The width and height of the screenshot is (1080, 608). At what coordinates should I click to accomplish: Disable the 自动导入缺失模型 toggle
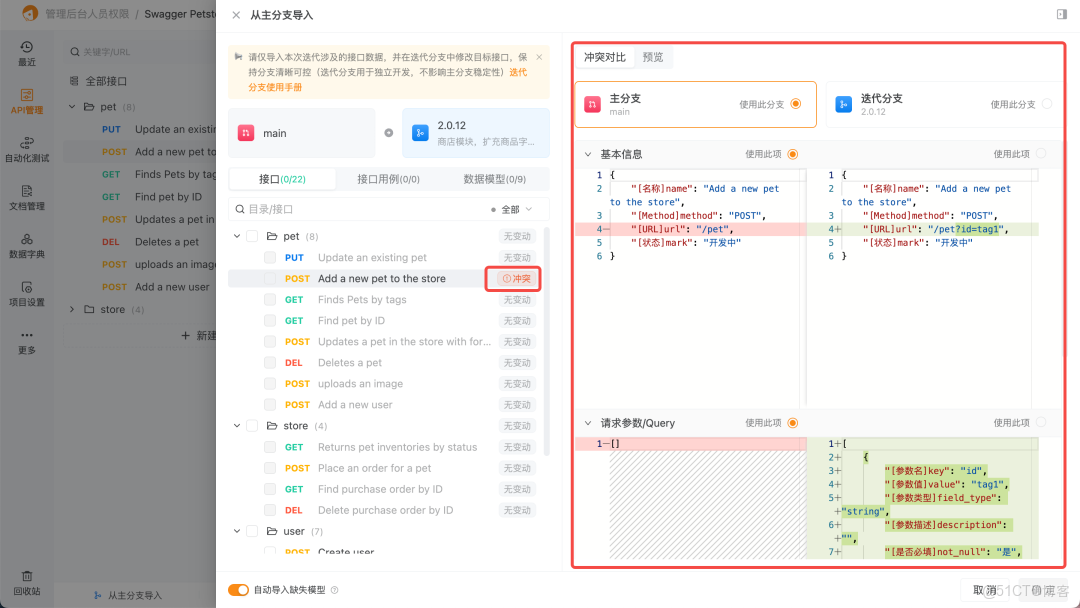pyautogui.click(x=239, y=591)
